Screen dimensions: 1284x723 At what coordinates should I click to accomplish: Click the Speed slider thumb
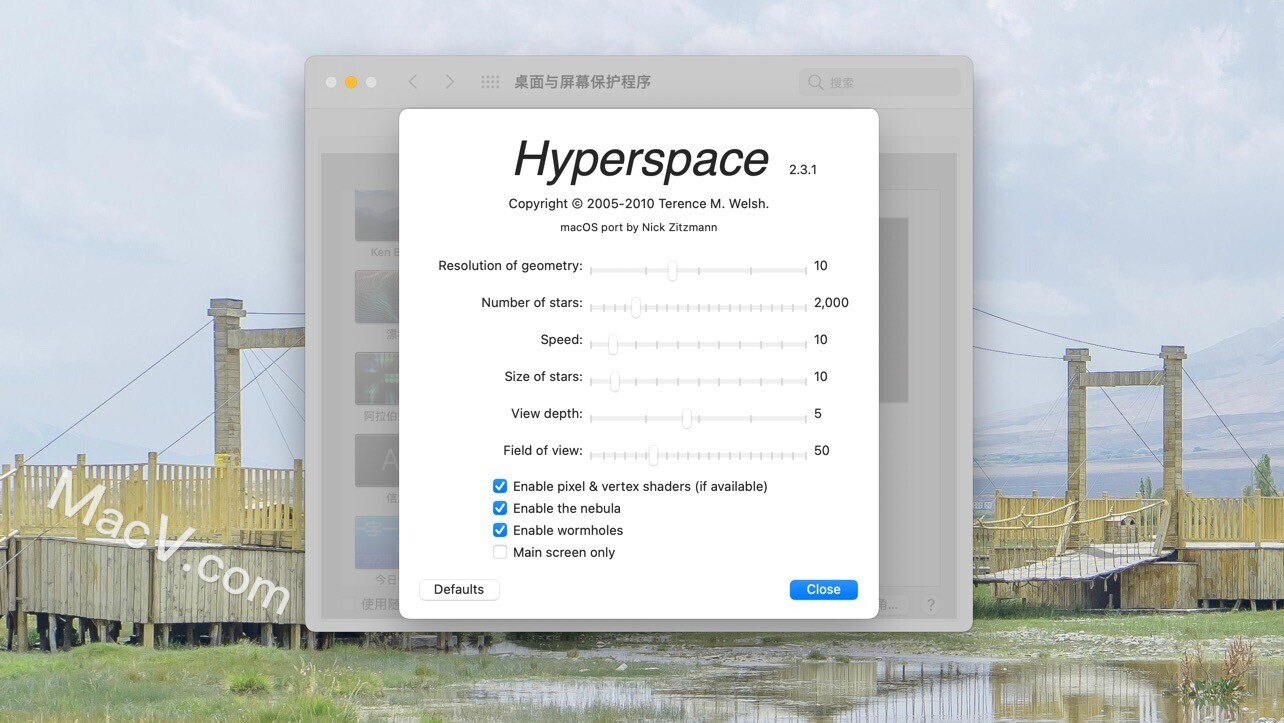(612, 344)
